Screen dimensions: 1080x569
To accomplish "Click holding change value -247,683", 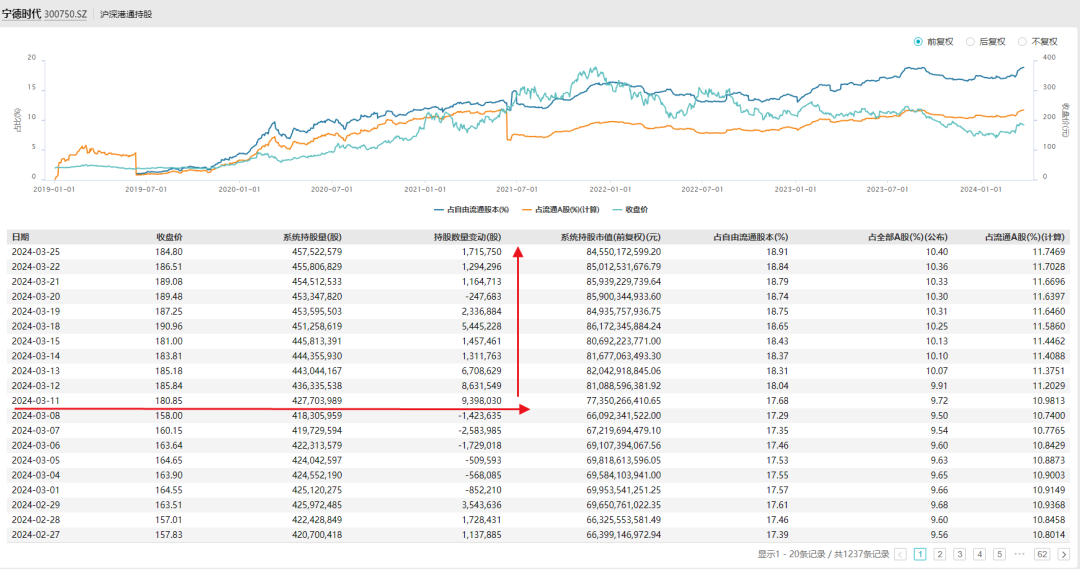I will point(482,297).
